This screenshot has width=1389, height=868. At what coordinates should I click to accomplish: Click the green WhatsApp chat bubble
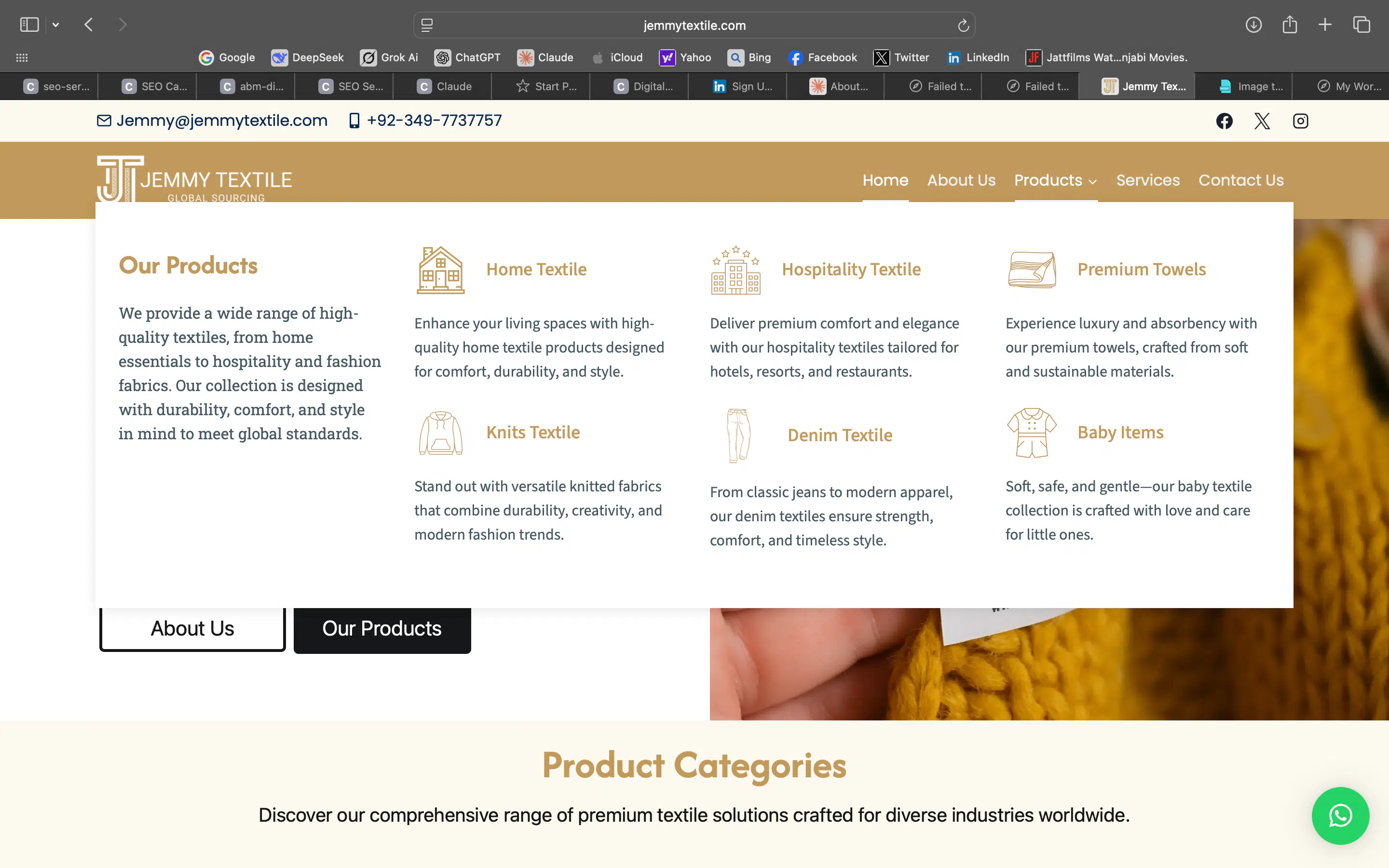pos(1340,815)
